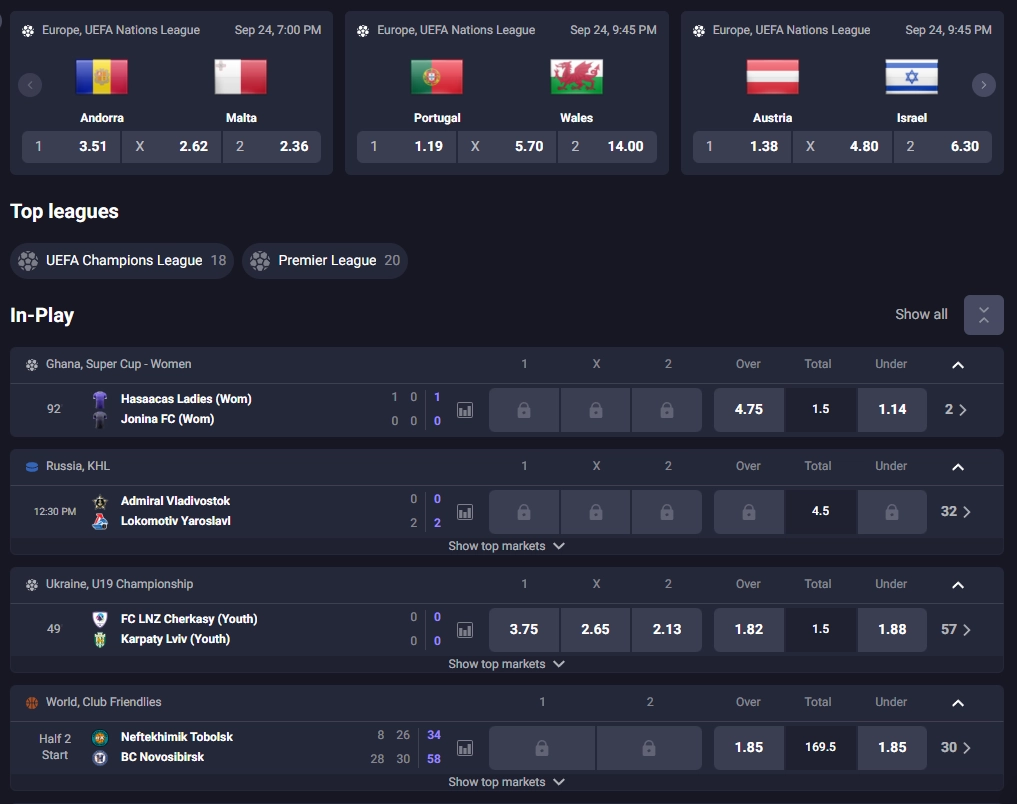
Task: Collapse all In-Play sections with the toggle button
Action: 983,315
